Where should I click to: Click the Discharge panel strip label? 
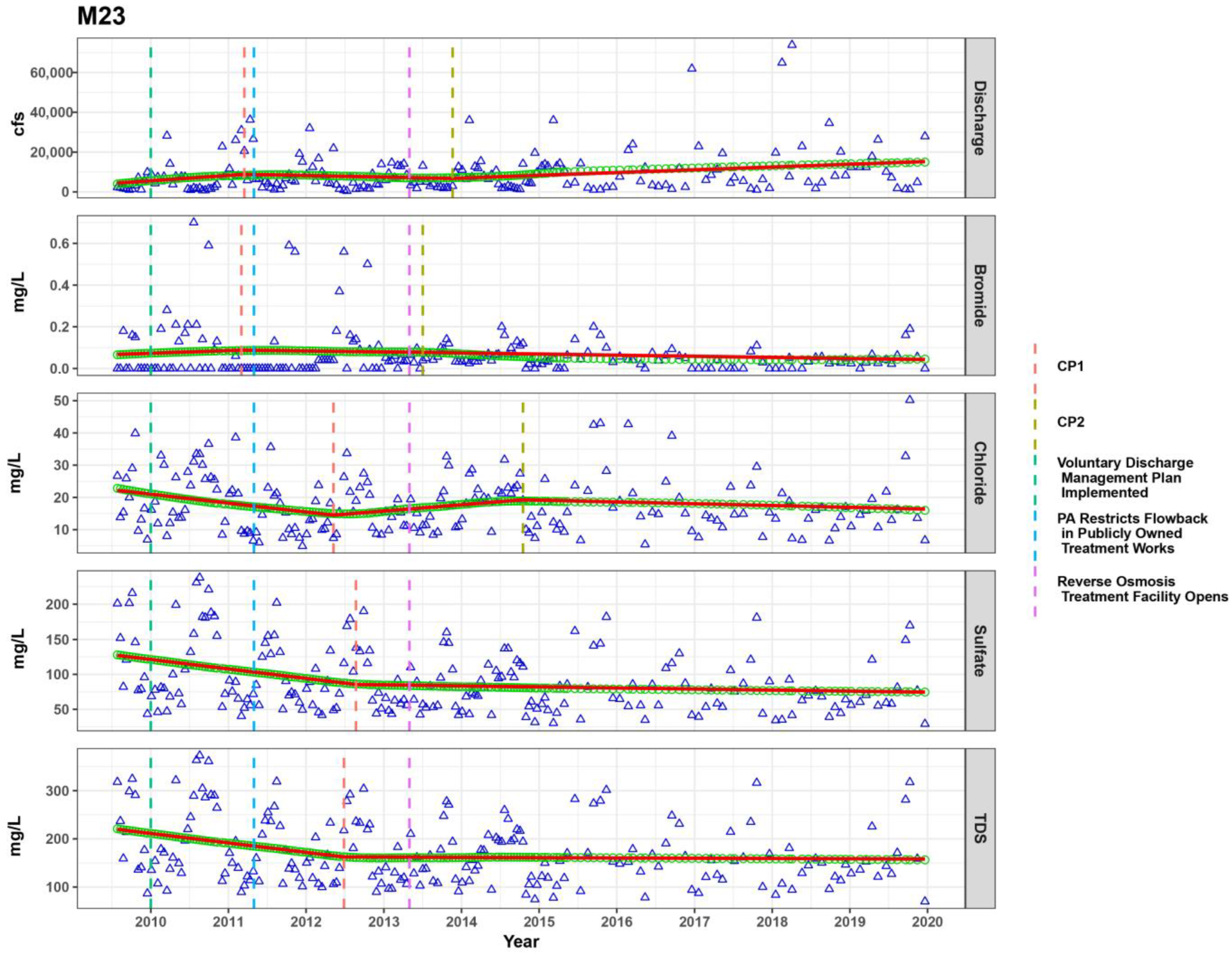coord(980,118)
